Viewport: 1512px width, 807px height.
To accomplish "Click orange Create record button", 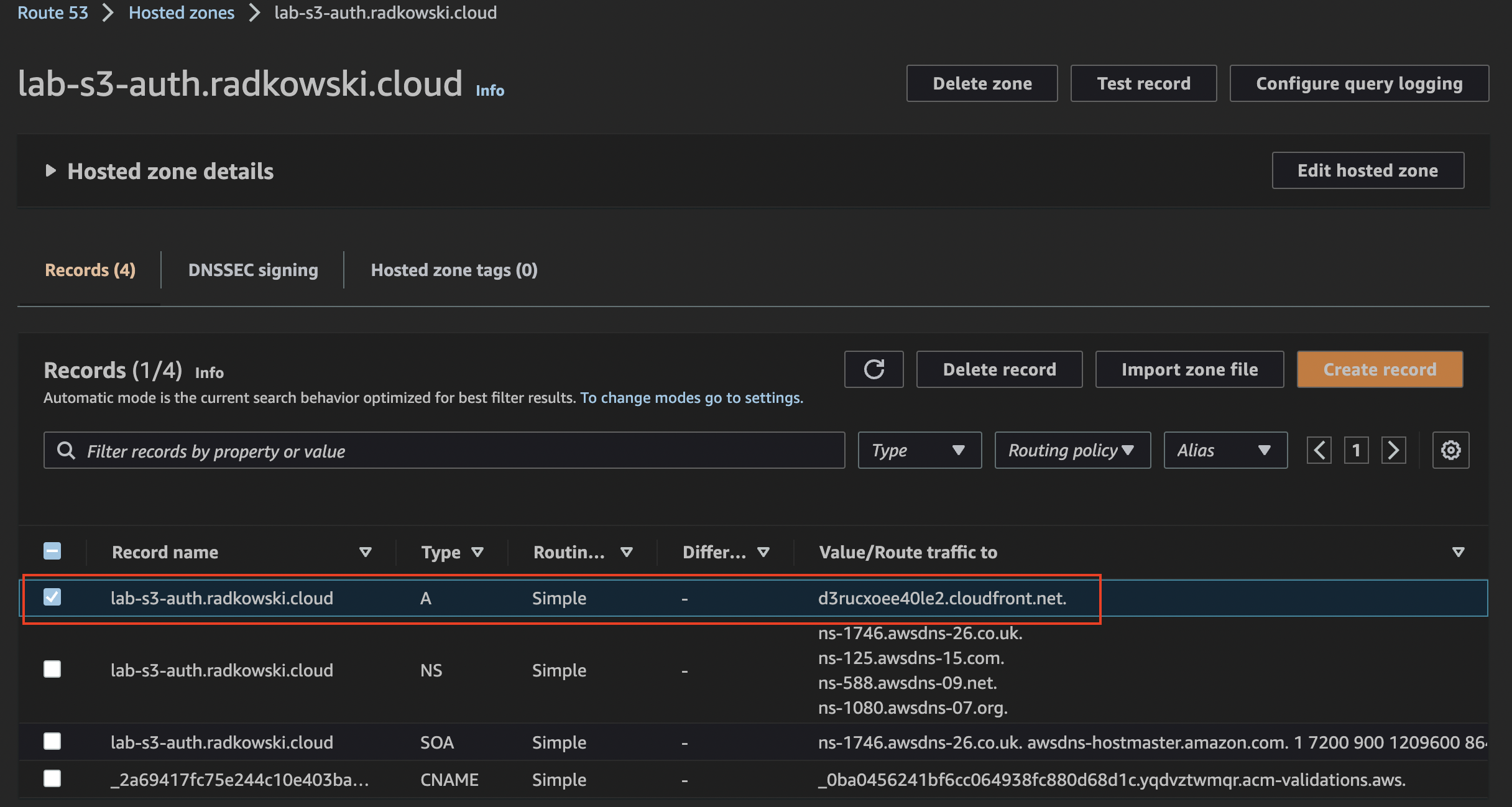I will pyautogui.click(x=1380, y=369).
